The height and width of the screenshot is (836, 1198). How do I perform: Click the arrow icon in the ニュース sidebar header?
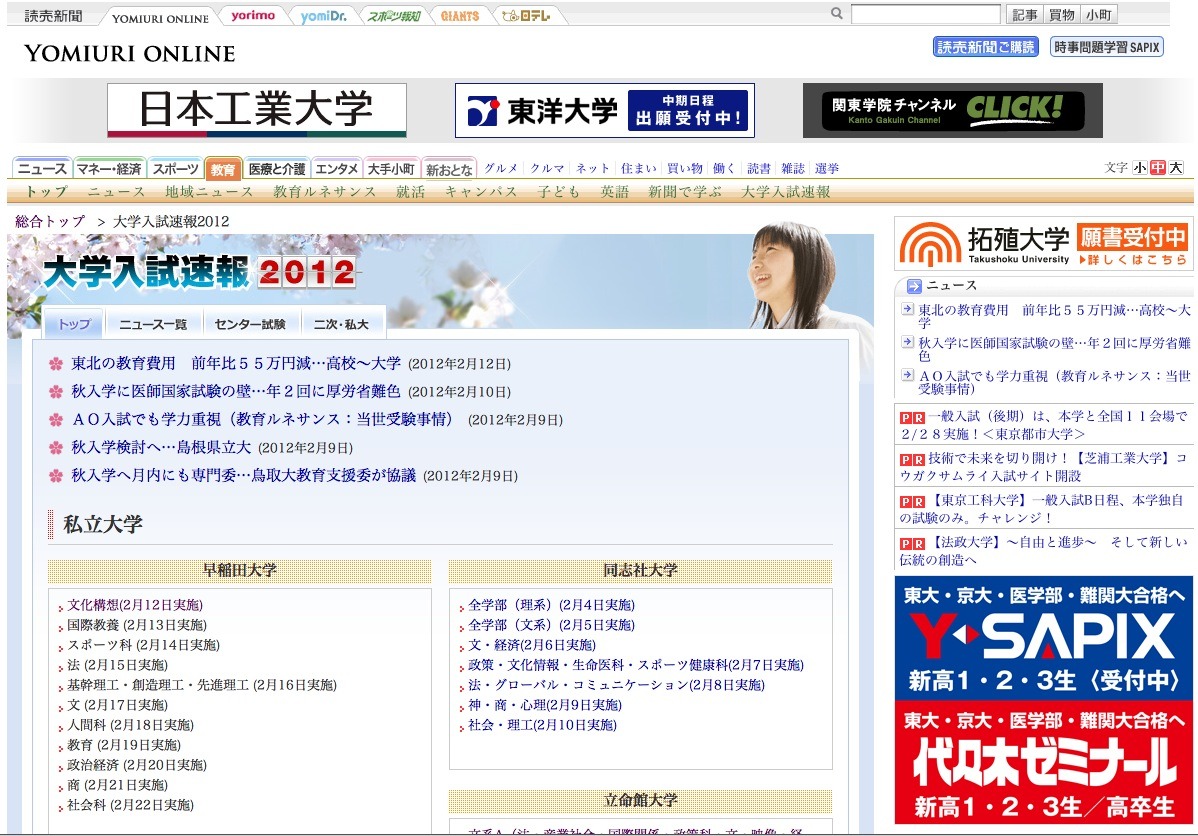[x=914, y=285]
